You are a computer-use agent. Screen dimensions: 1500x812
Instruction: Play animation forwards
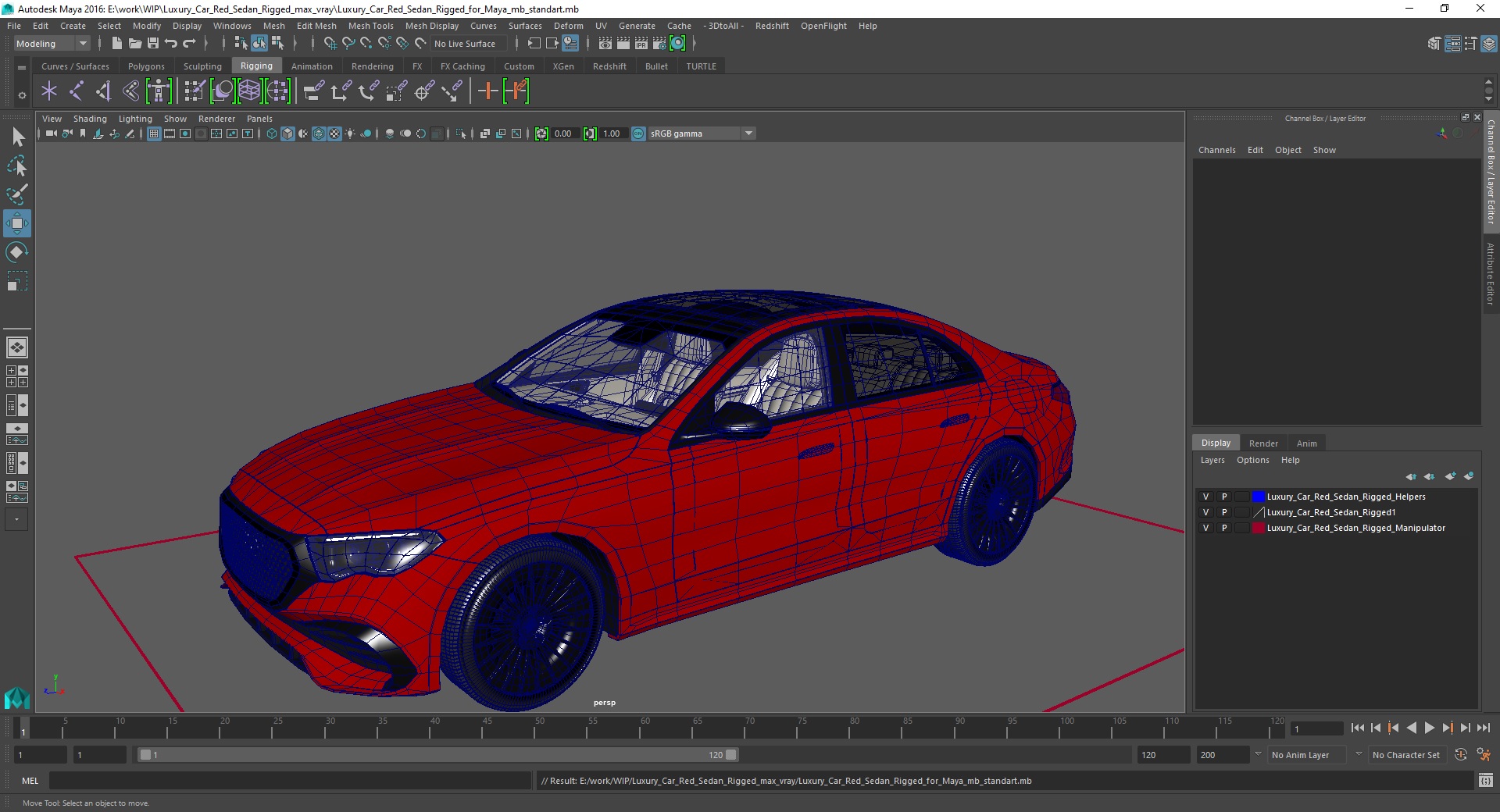pos(1430,728)
